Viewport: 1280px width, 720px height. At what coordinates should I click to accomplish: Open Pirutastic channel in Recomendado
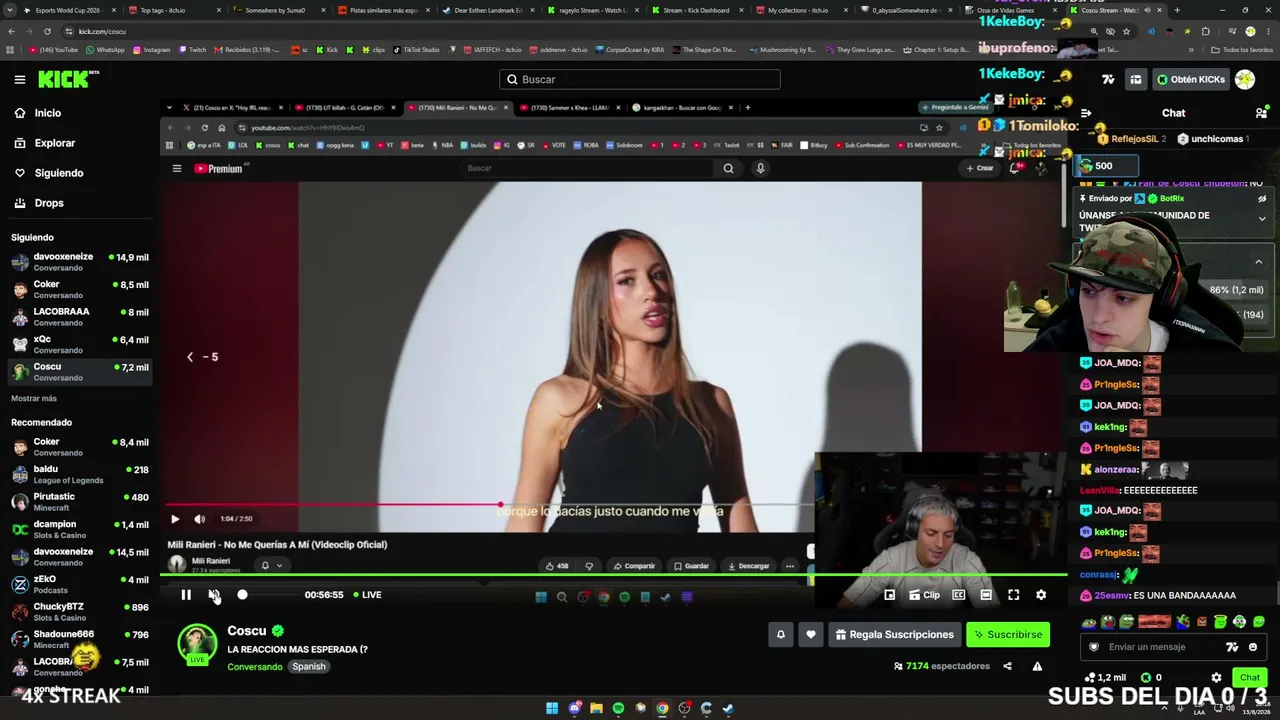click(80, 502)
